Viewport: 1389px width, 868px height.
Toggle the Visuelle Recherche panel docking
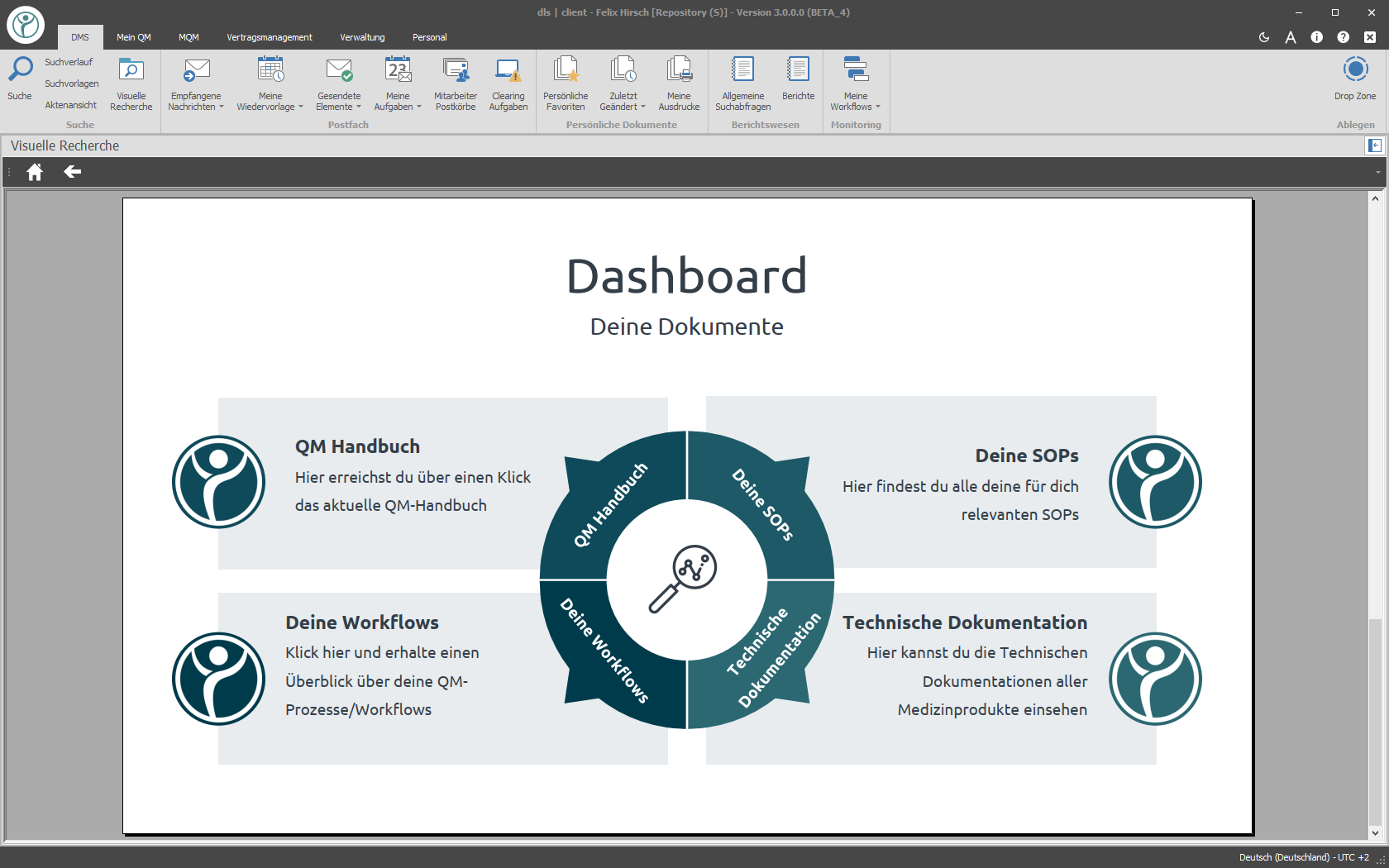coord(1374,145)
